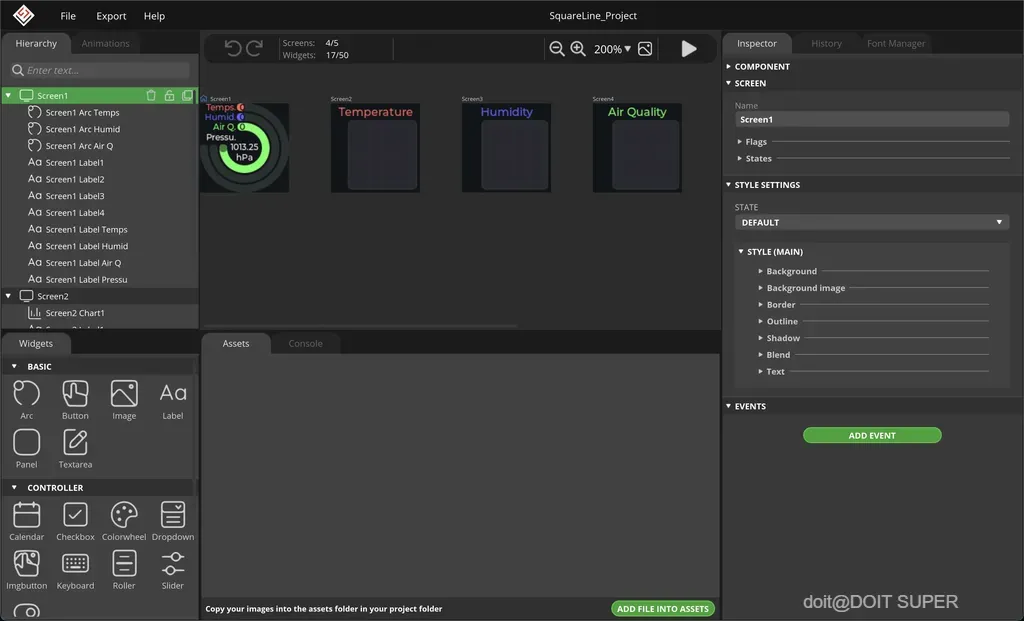Click the undo arrow in the toolbar
The width and height of the screenshot is (1024, 621).
(x=232, y=48)
